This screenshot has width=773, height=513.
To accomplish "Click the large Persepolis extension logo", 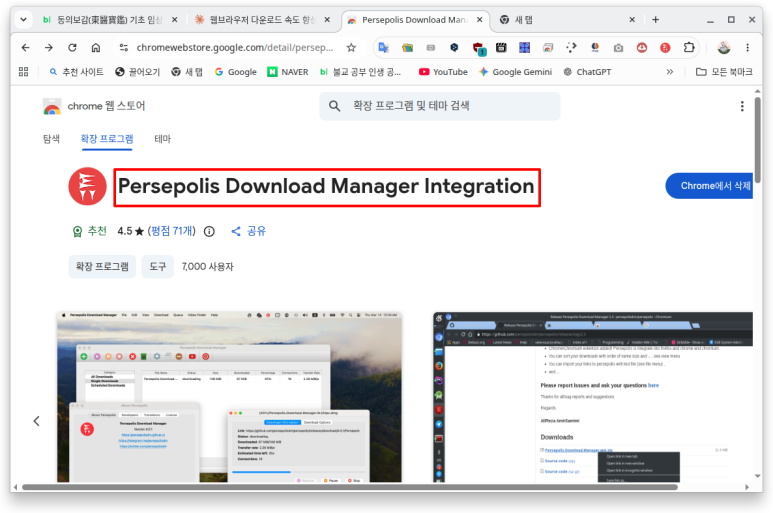I will (x=87, y=186).
